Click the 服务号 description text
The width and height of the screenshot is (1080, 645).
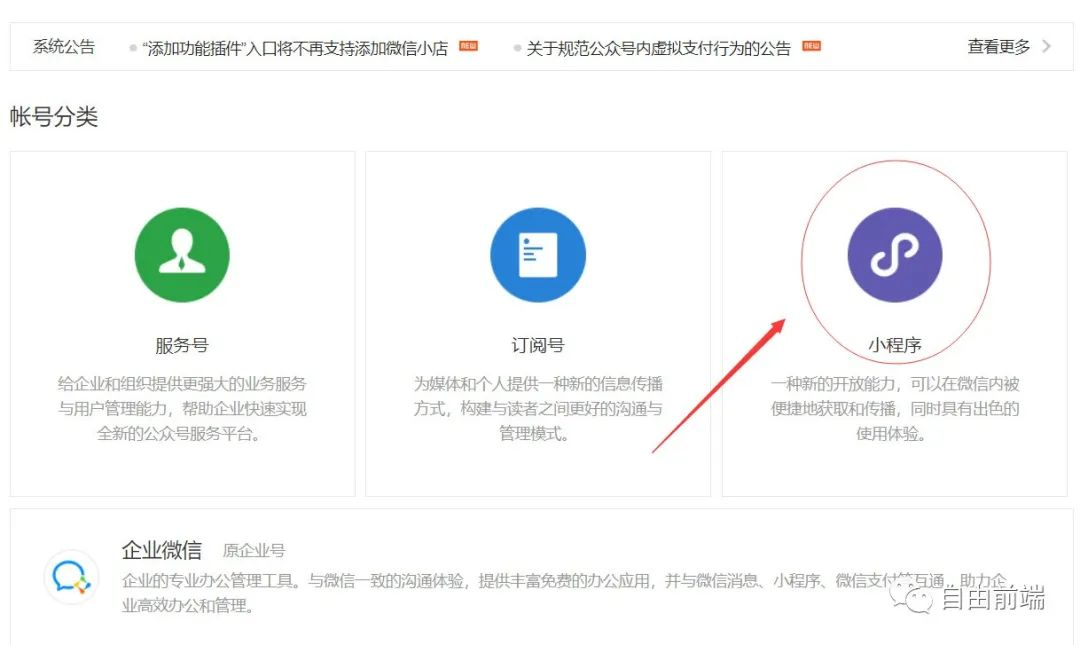(x=182, y=409)
